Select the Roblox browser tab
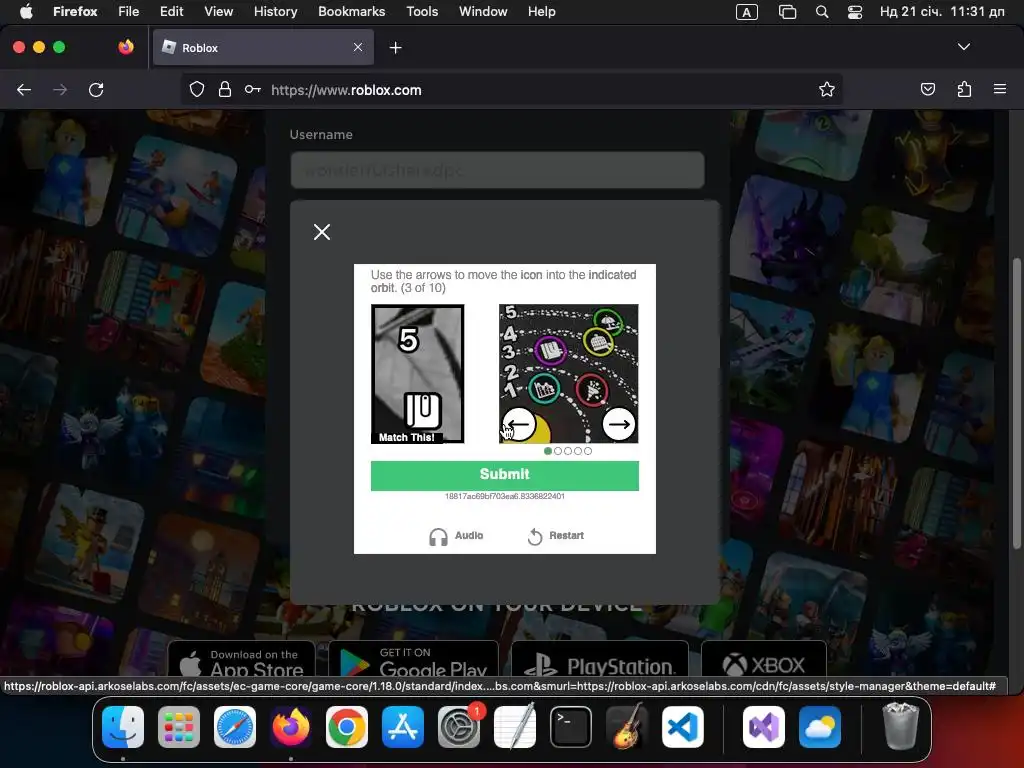Image resolution: width=1024 pixels, height=768 pixels. tap(263, 47)
